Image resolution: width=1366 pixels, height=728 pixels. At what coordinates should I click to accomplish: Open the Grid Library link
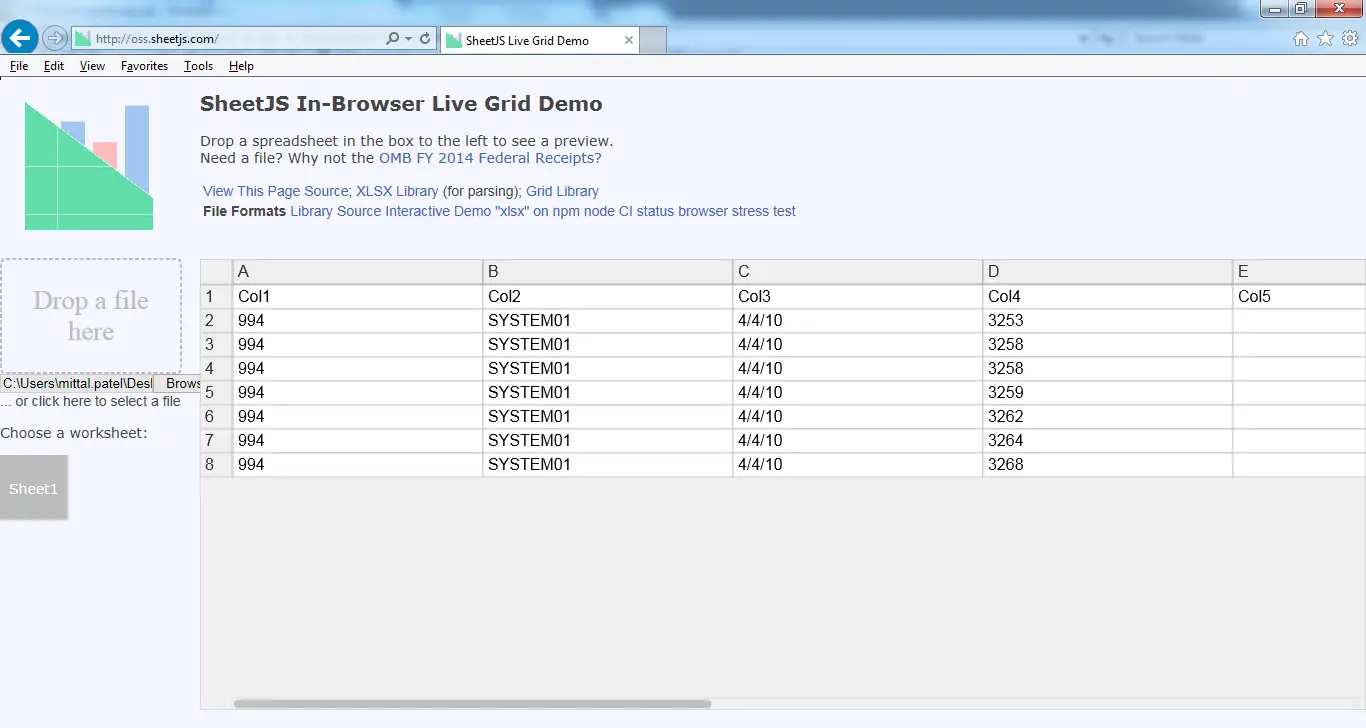[562, 191]
